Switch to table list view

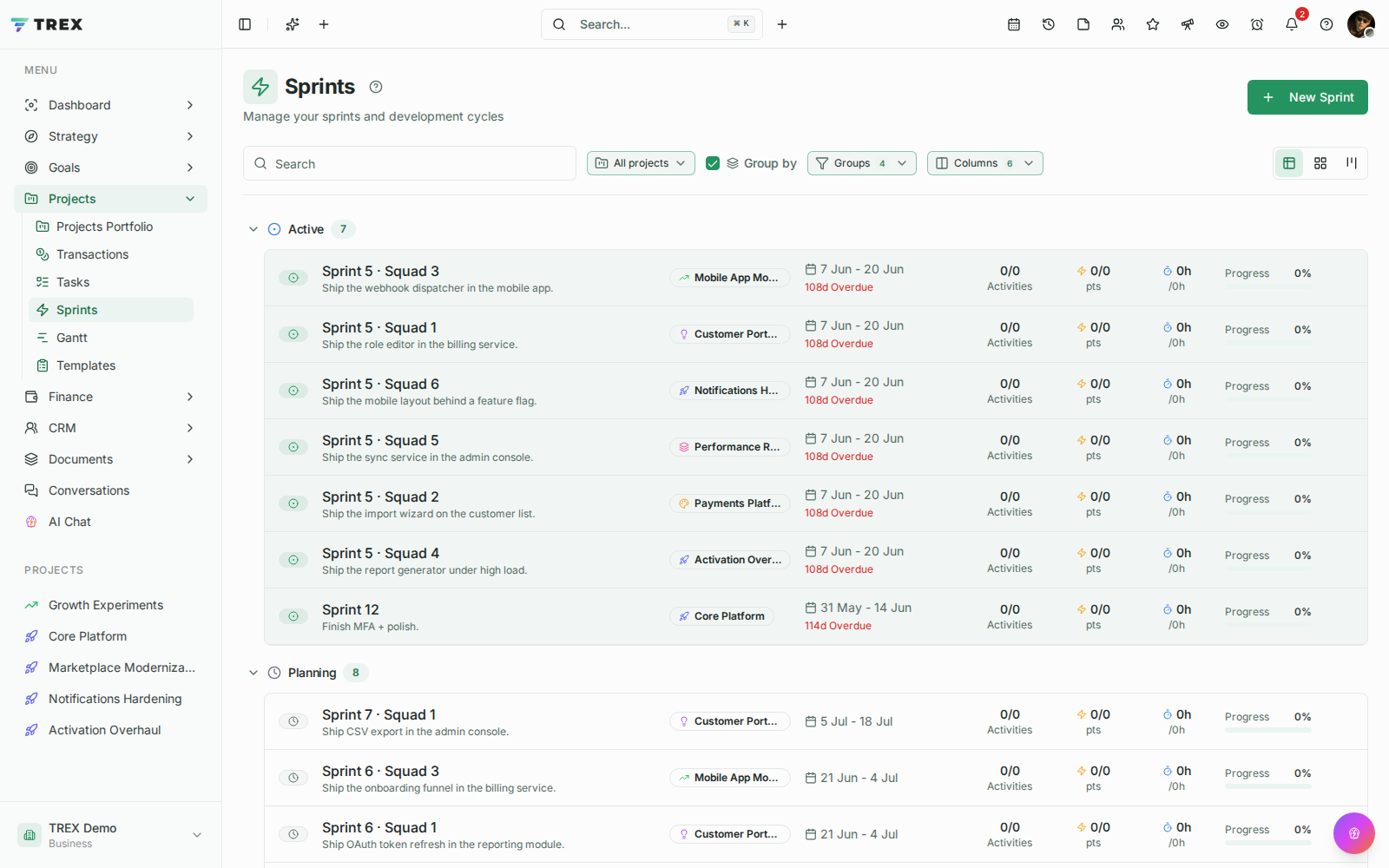point(1289,163)
